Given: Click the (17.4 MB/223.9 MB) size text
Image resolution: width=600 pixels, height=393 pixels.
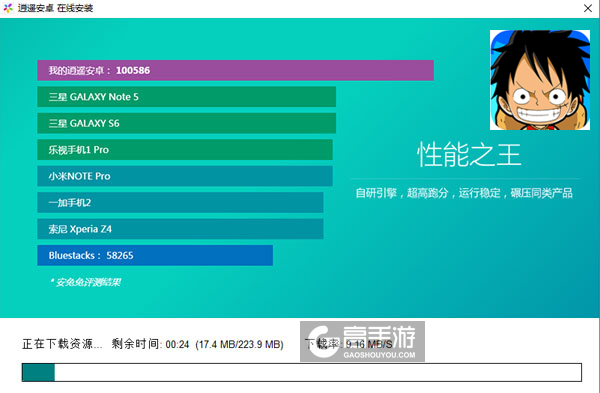Looking at the screenshot, I should coord(240,344).
